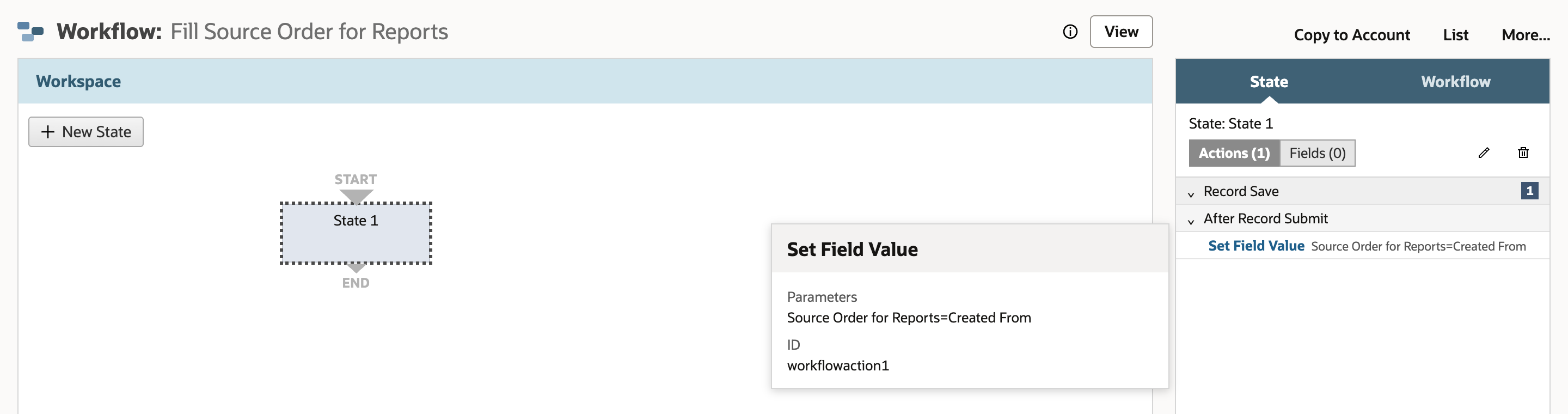Open the info icon next to View

coord(1070,32)
